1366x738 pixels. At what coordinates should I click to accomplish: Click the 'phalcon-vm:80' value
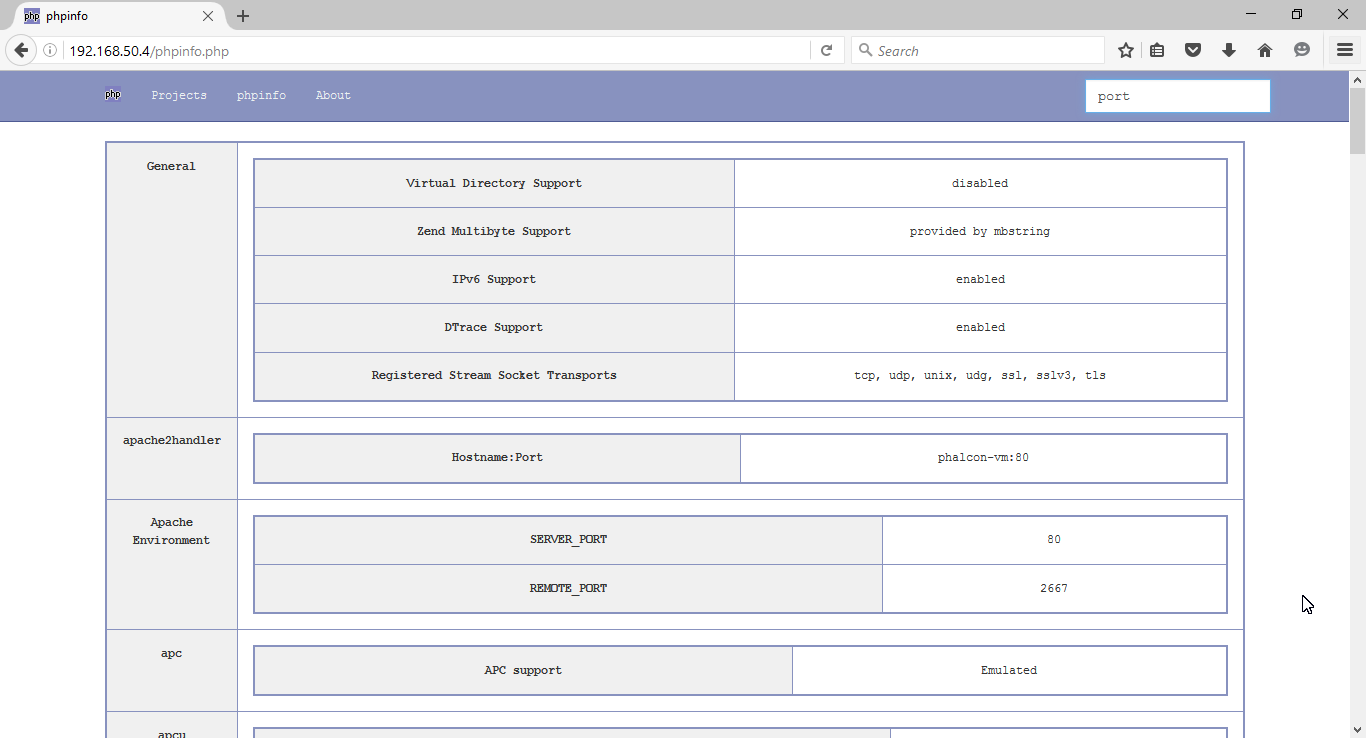983,458
